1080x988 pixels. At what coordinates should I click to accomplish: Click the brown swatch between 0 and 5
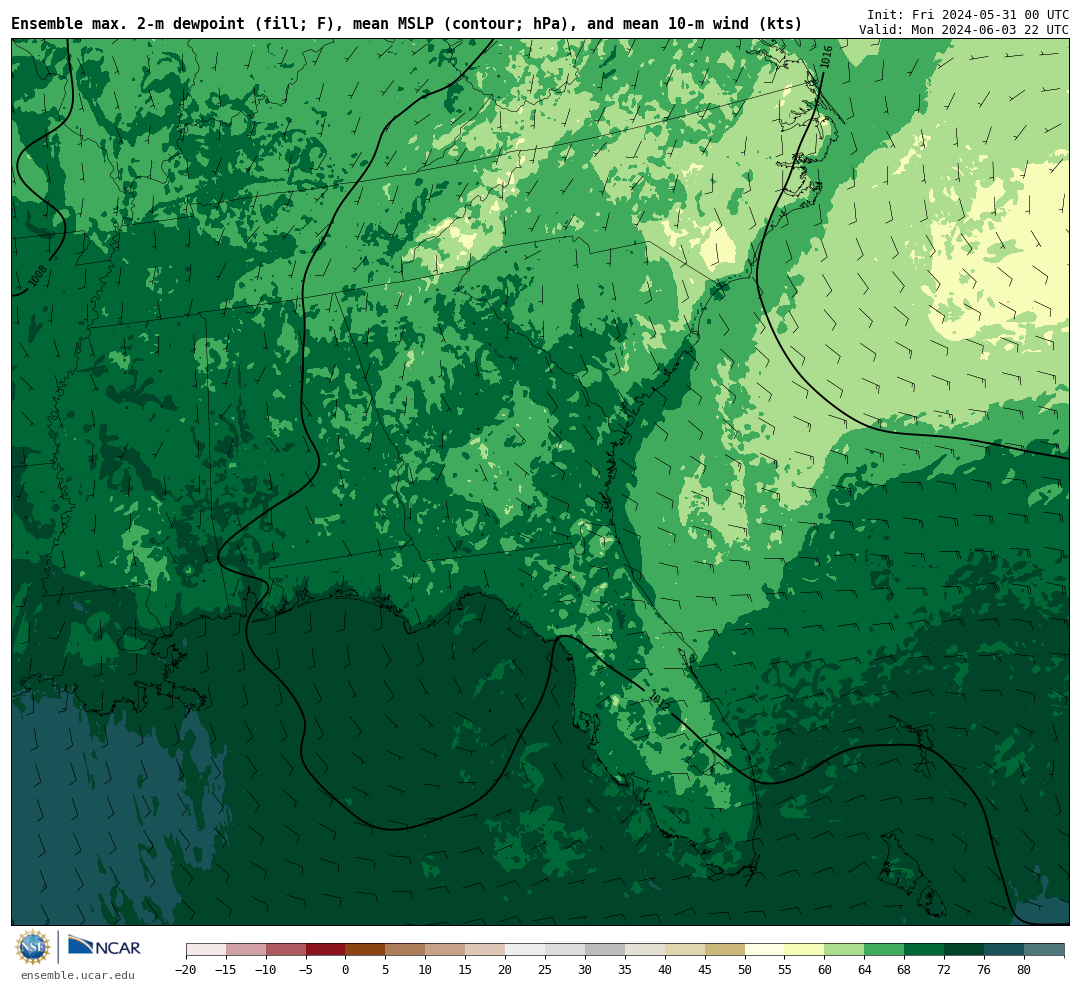[365, 950]
